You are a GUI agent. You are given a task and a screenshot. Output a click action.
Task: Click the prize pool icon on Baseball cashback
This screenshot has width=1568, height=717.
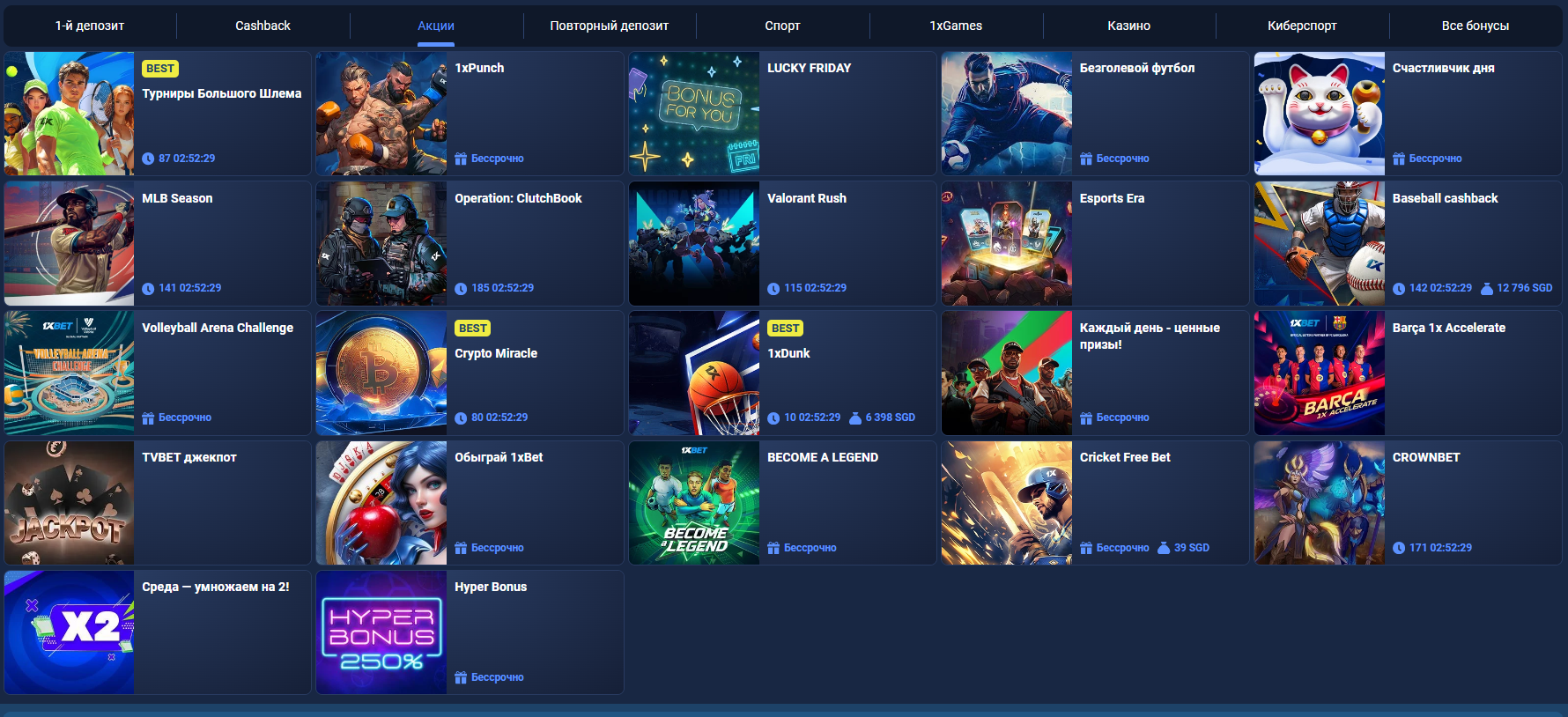1487,289
